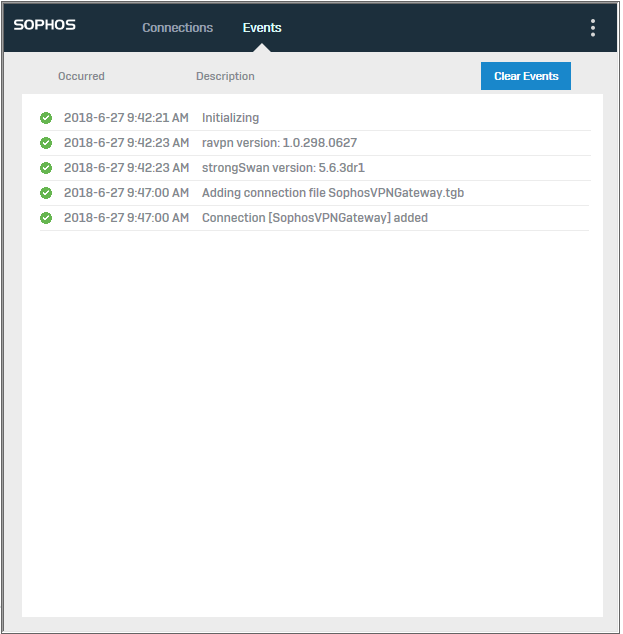This screenshot has width=623, height=634.
Task: Select the Events tab
Action: pos(262,28)
